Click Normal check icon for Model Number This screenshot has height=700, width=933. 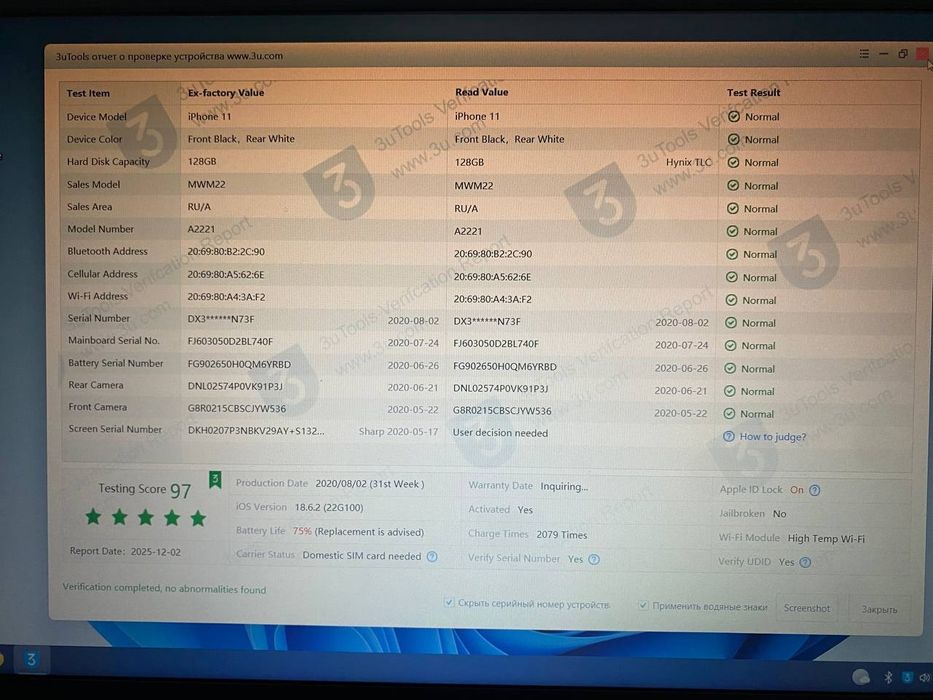(x=732, y=232)
